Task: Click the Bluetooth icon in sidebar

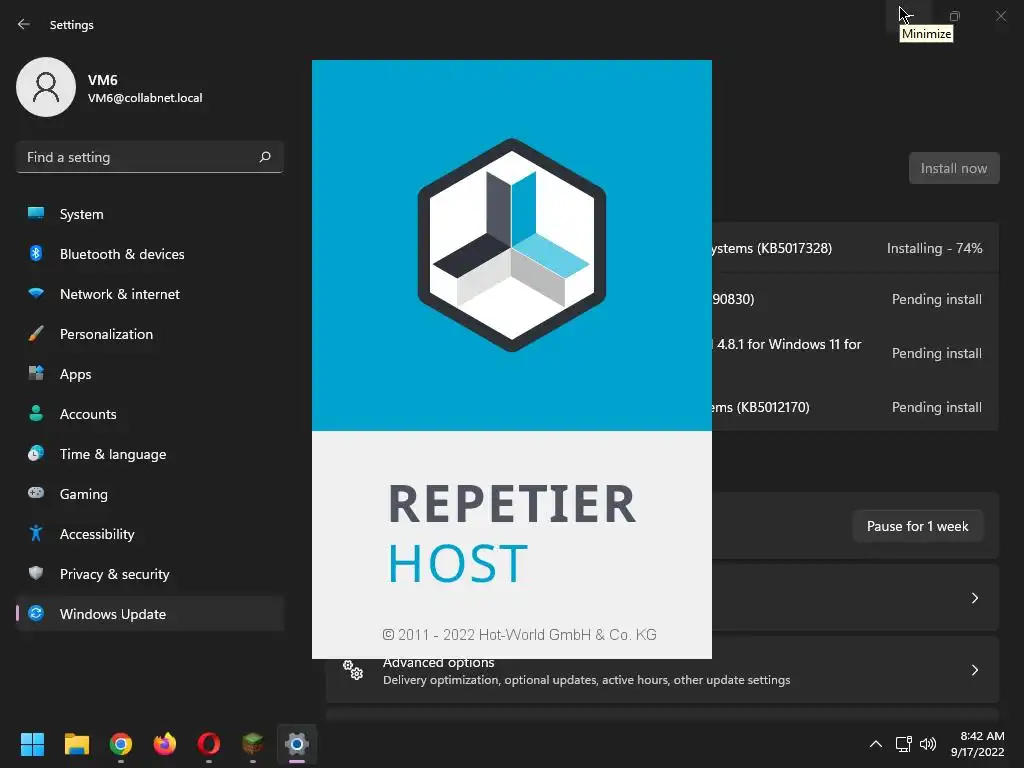Action: (x=36, y=253)
